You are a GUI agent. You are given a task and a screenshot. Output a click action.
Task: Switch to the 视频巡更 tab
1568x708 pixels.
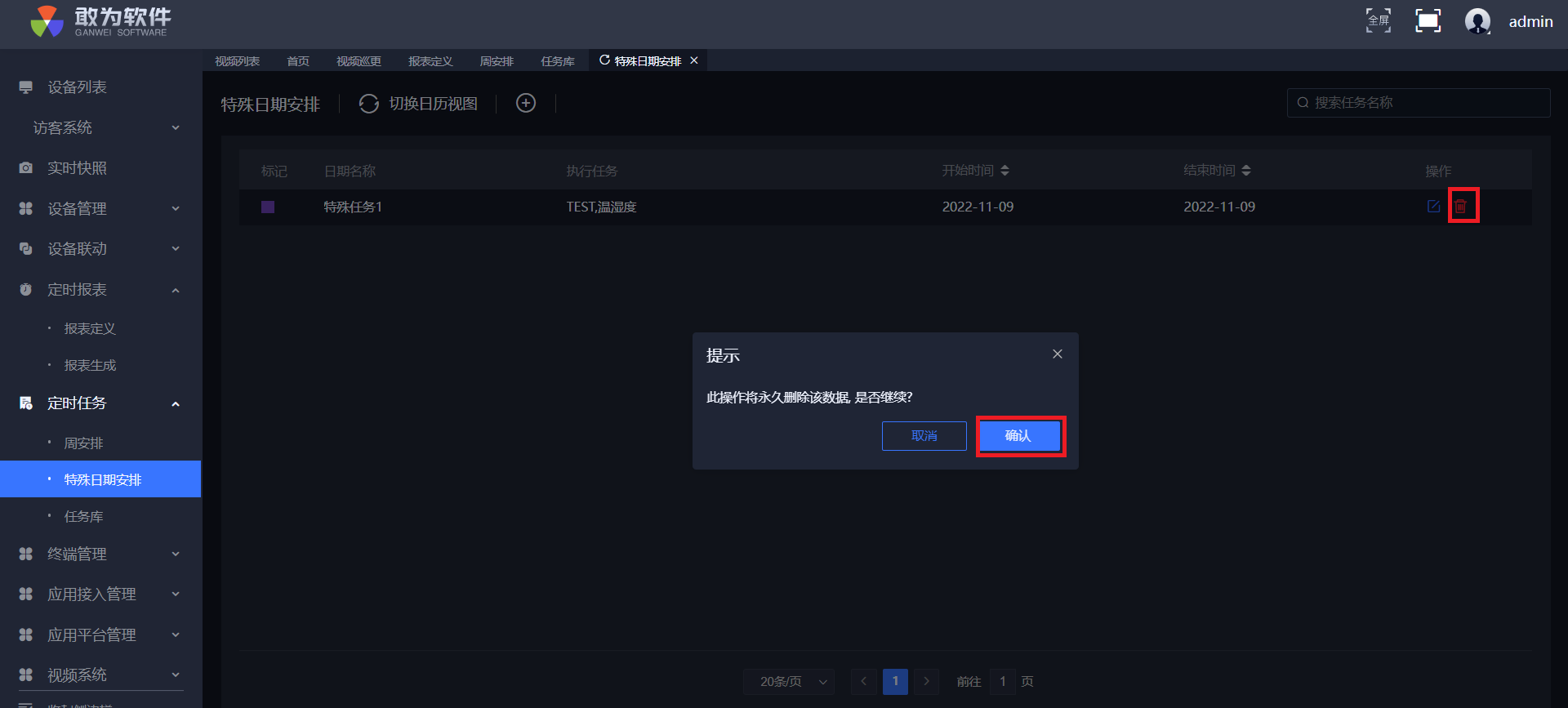[359, 61]
